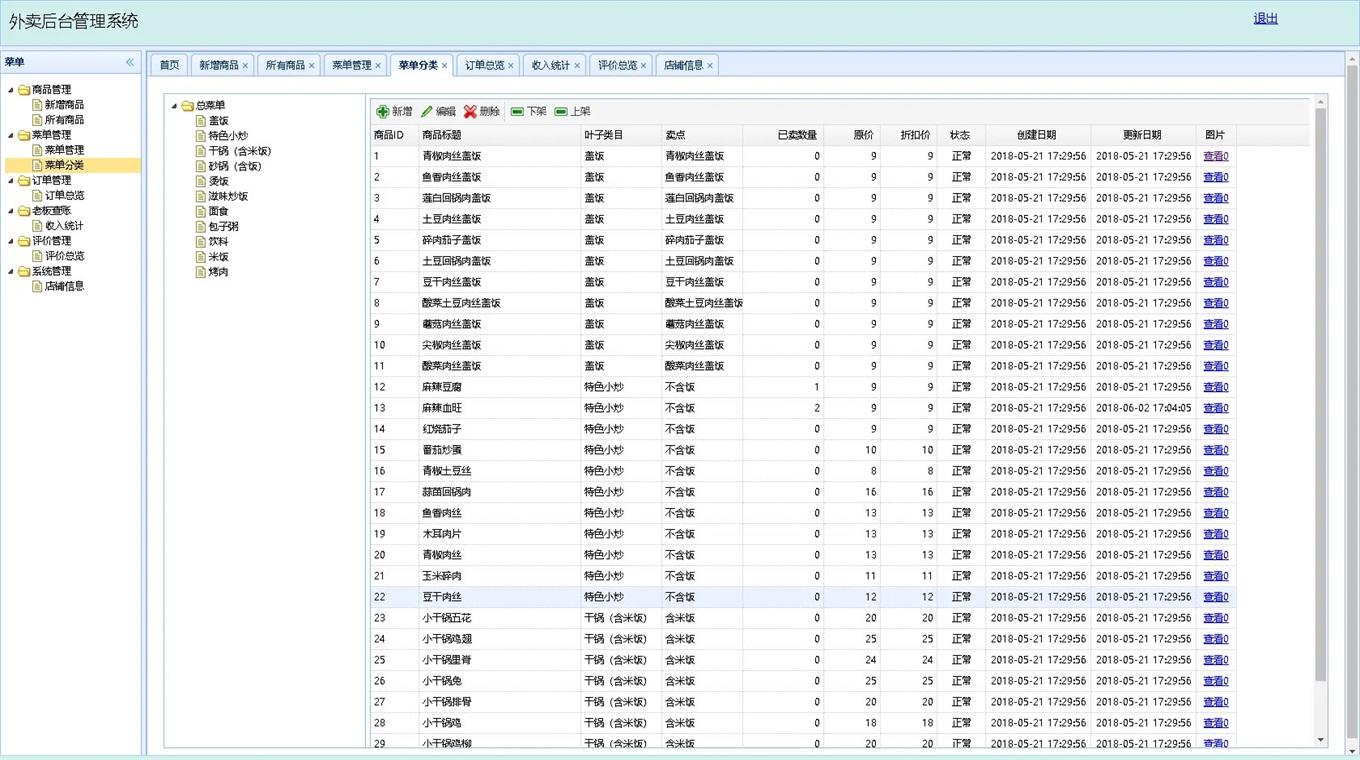
Task: Click the grid's vertical scrollbar up arrow
Action: tap(1320, 102)
